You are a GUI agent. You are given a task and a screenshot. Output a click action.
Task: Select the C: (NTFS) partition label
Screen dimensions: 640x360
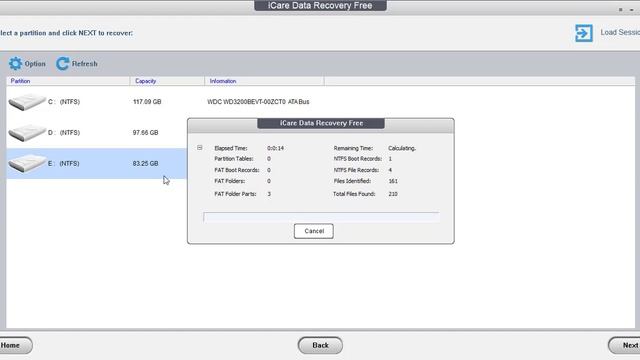tap(64, 102)
